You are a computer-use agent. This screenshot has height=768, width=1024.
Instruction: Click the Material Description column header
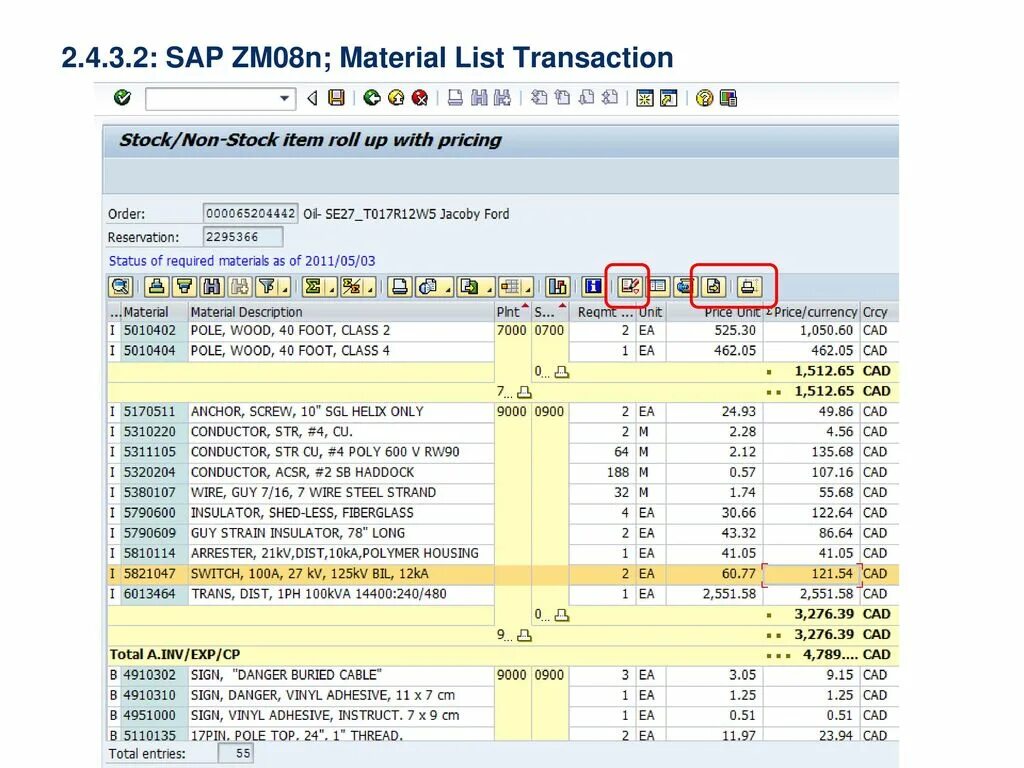point(341,312)
